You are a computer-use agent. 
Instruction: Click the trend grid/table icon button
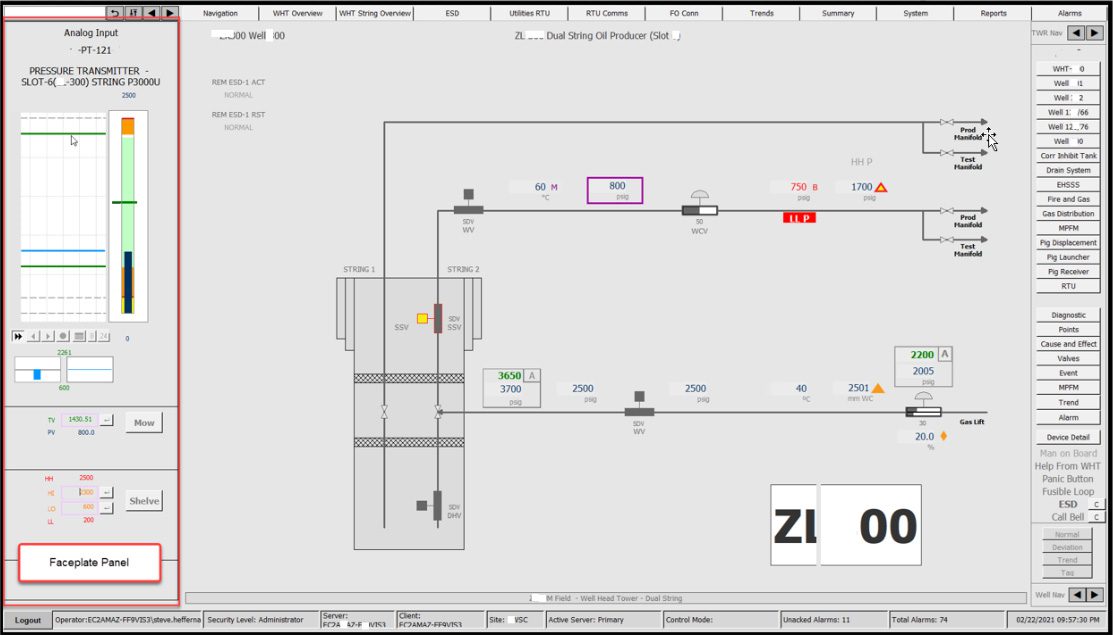80,336
